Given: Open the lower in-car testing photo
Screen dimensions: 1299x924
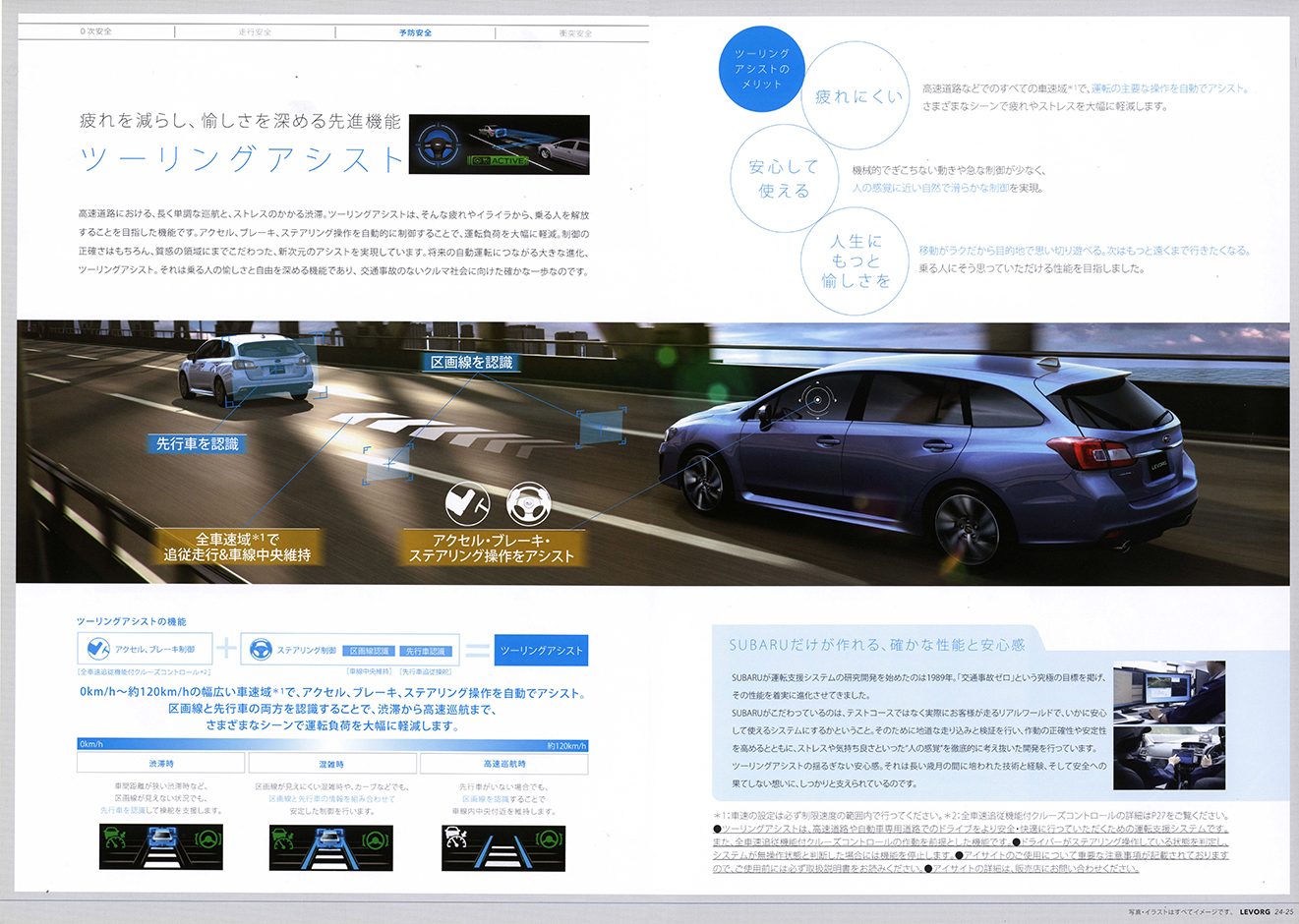Looking at the screenshot, I should click(1169, 758).
